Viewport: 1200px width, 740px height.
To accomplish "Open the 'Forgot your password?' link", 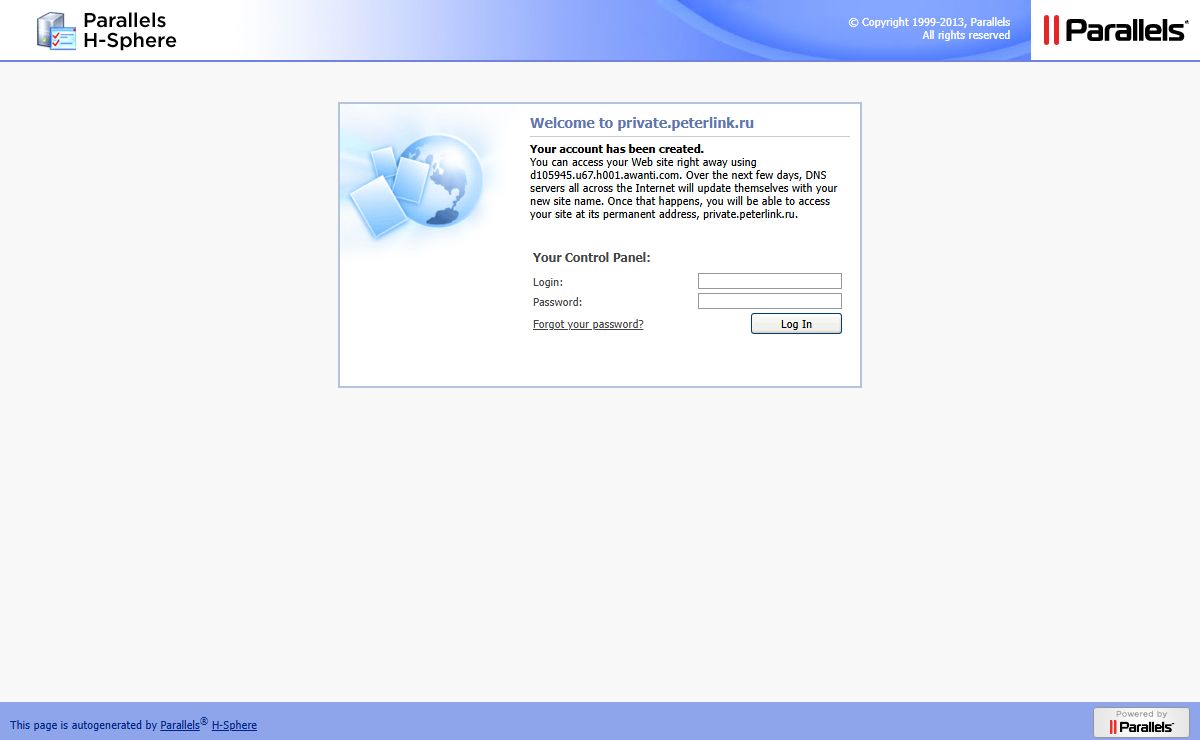I will (x=588, y=324).
